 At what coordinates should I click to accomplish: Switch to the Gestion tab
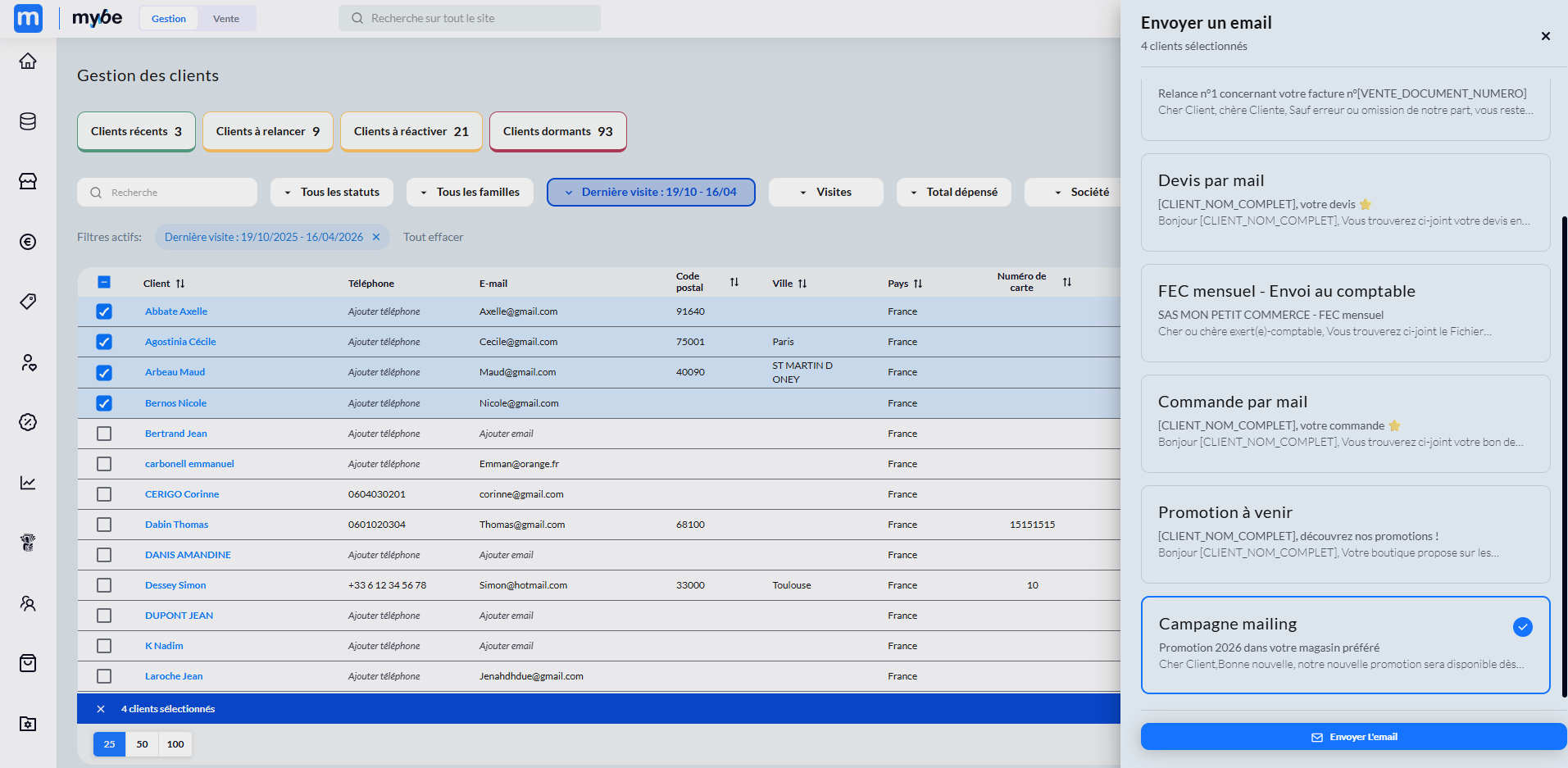click(169, 18)
